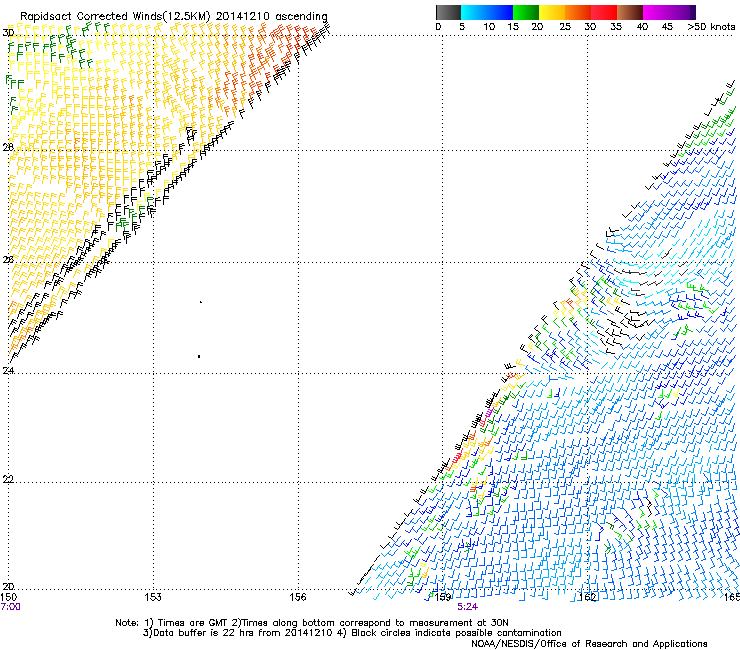Screen dimensions: 740x650
Task: Click the green 15-20 knots legend swatch
Action: point(526,12)
